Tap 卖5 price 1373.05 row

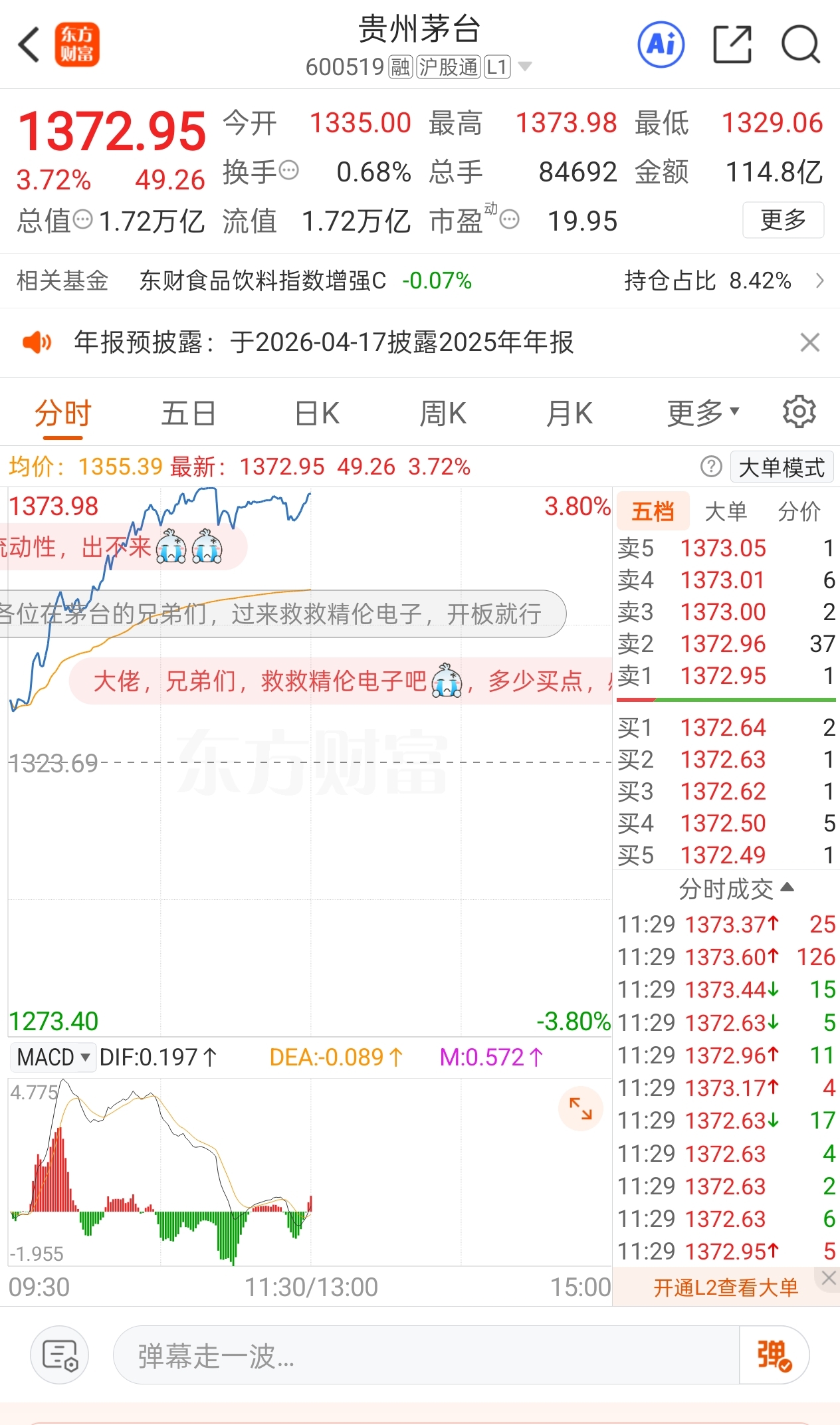[x=726, y=548]
